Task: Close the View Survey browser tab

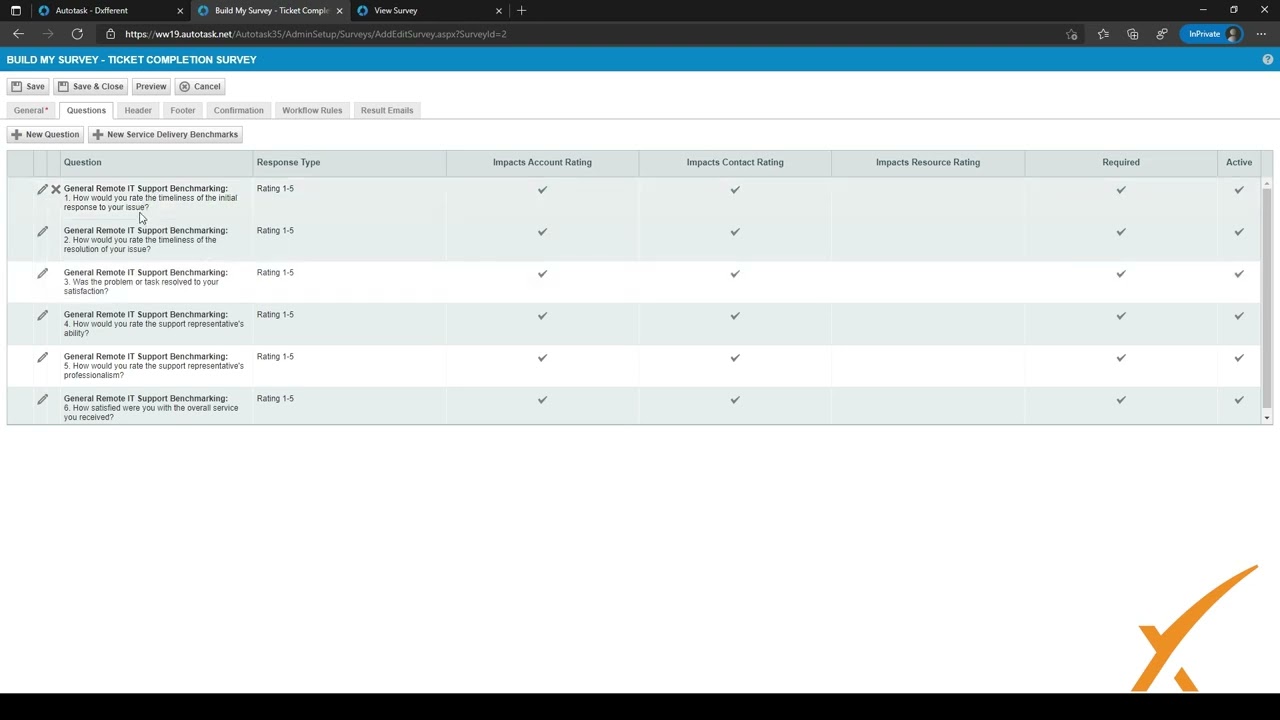Action: (x=498, y=11)
